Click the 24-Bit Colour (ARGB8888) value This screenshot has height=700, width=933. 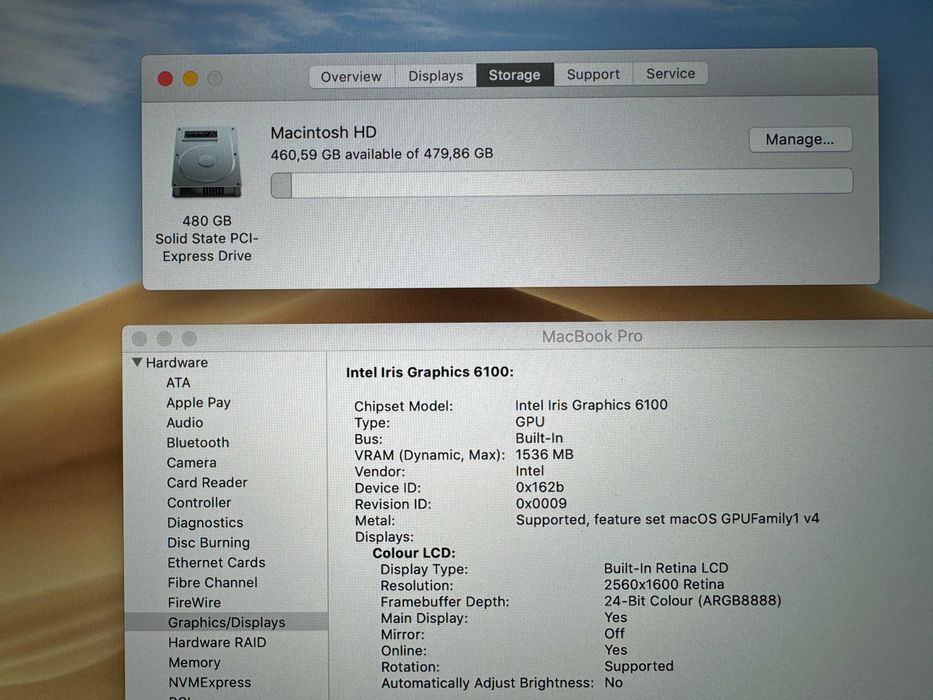click(693, 601)
